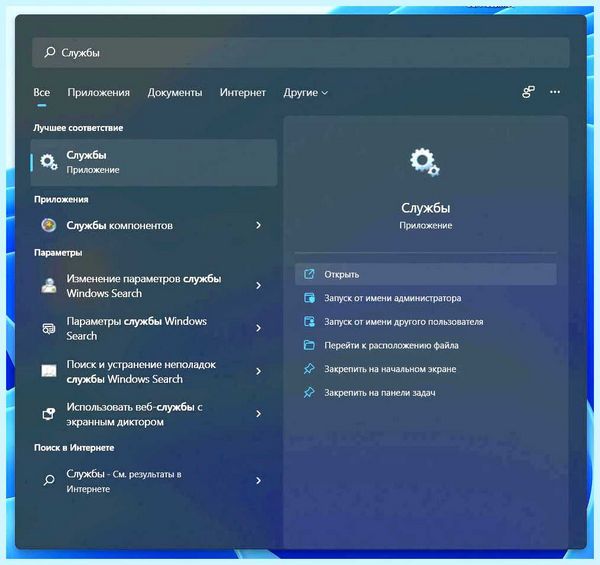Click pin icon for Закрепить на панели задач
Image resolution: width=600 pixels, height=565 pixels.
[x=309, y=392]
